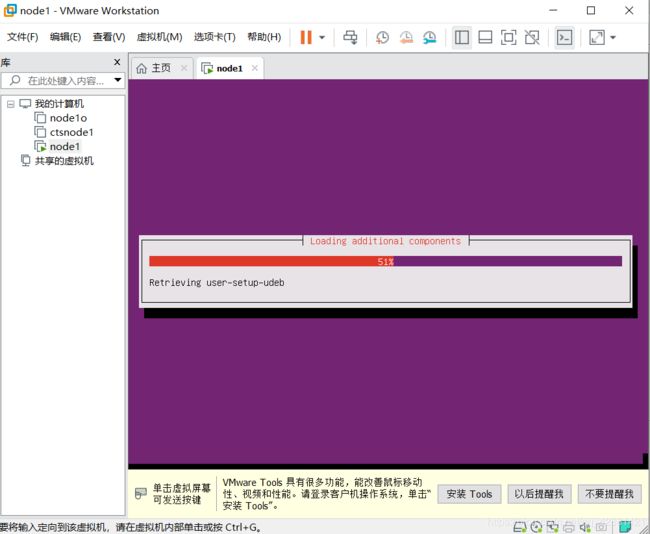This screenshot has height=534, width=650.
Task: Click the 'Retrieving user-setup-udeb' text
Action: coord(217,283)
